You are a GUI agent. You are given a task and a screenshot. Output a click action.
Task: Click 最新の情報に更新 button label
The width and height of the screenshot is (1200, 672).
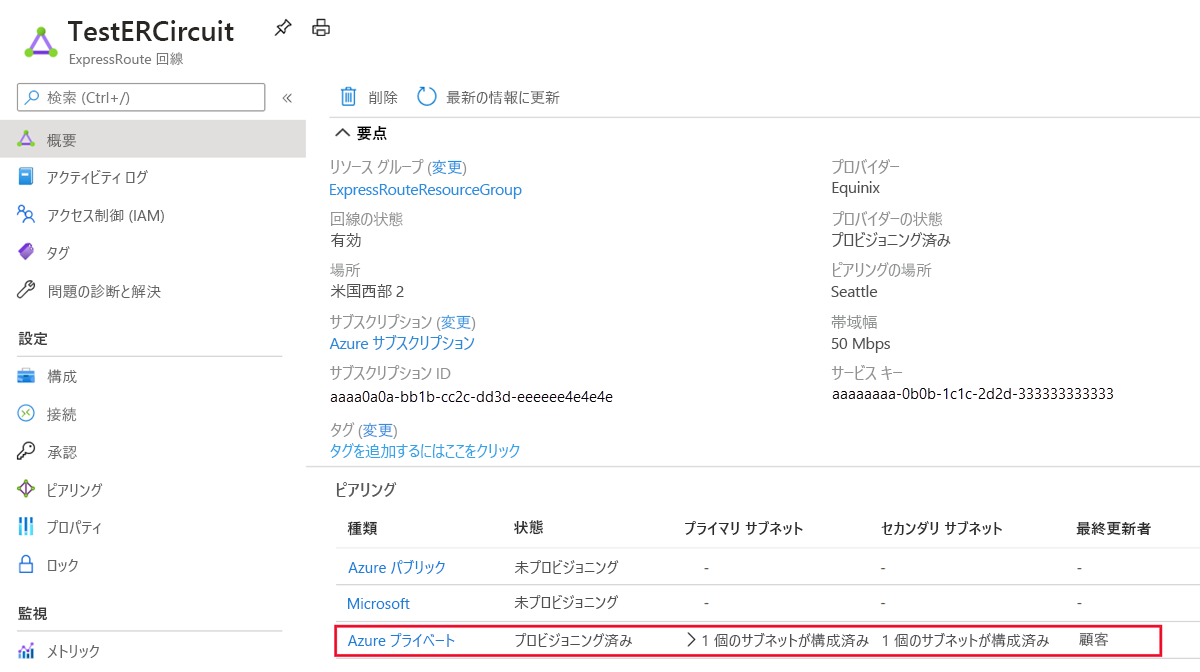click(503, 97)
